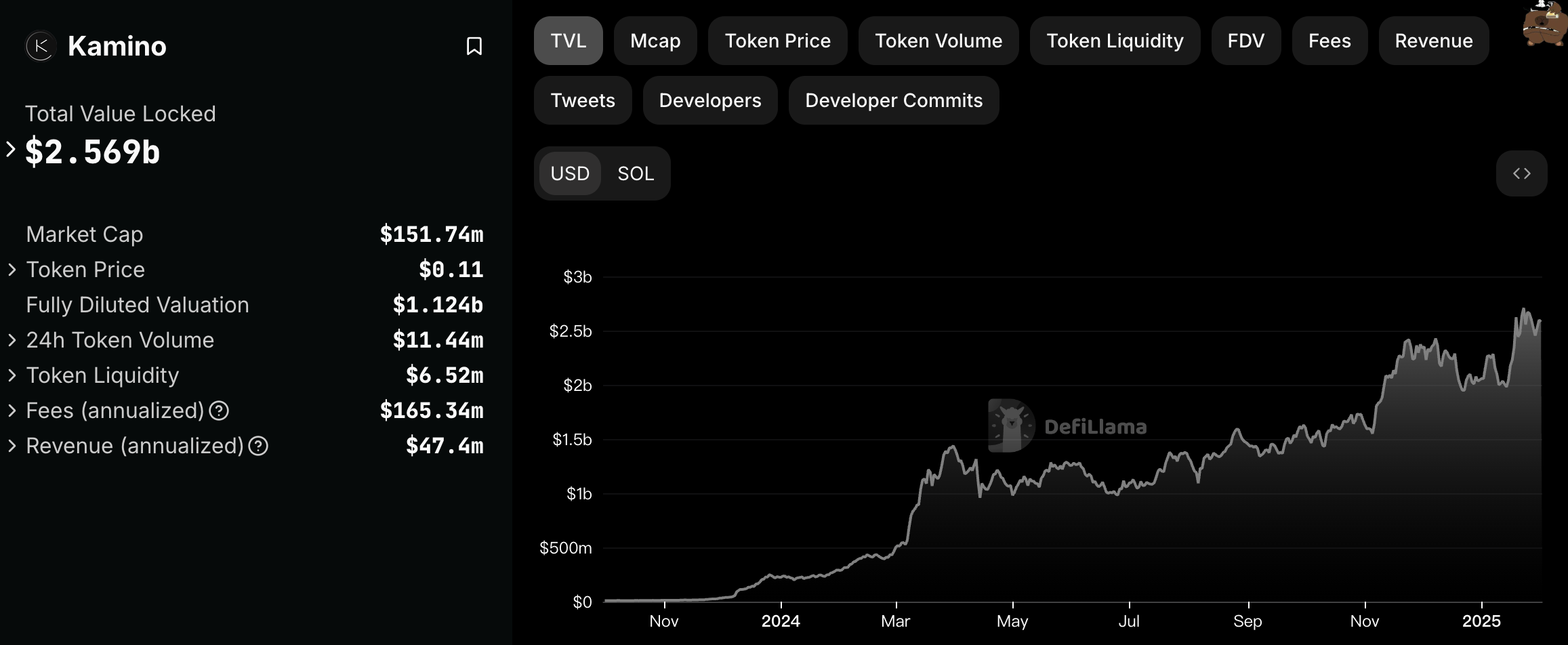The image size is (1568, 645).
Task: Toggle the Token Price chart series
Action: (x=777, y=41)
